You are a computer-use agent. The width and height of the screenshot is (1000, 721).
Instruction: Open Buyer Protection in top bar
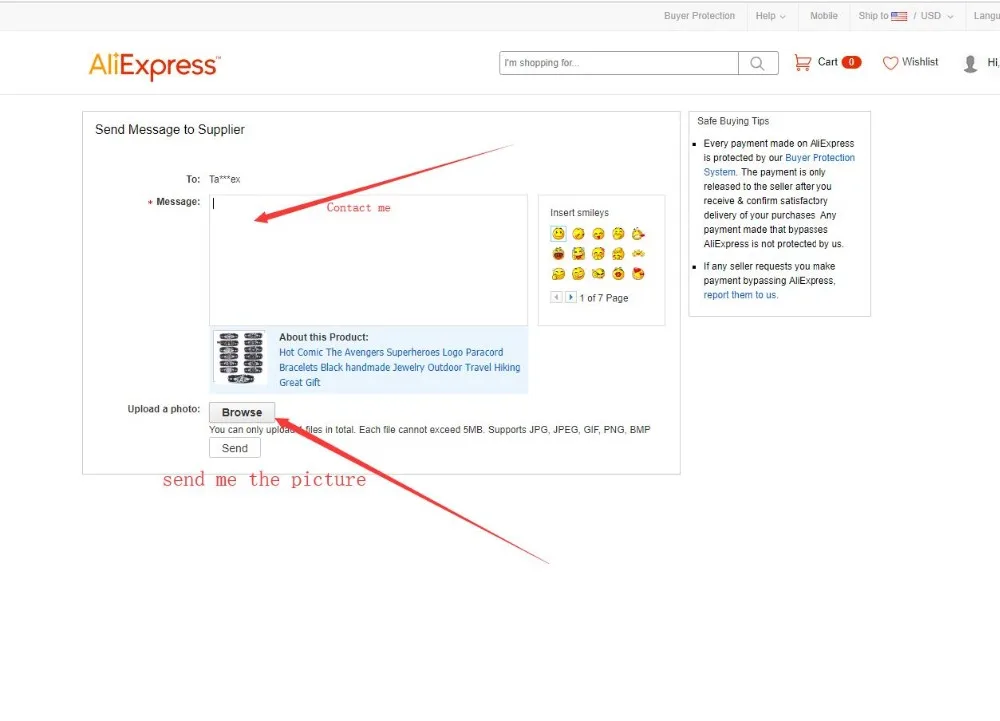point(699,16)
